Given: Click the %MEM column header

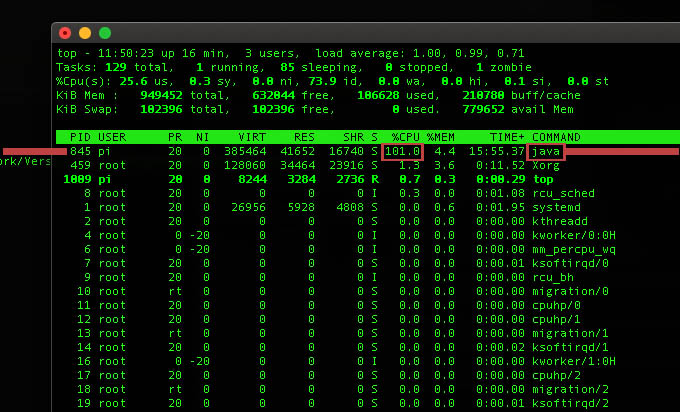Looking at the screenshot, I should (441, 137).
